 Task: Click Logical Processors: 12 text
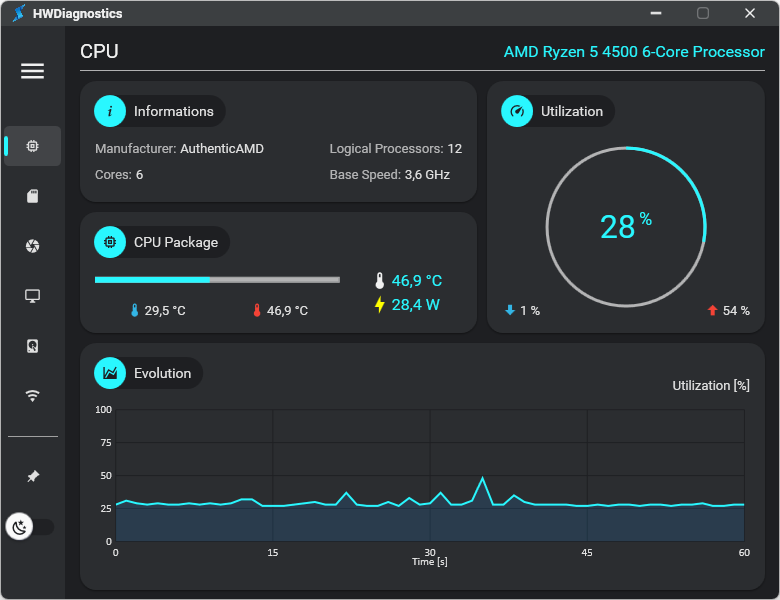(x=396, y=149)
